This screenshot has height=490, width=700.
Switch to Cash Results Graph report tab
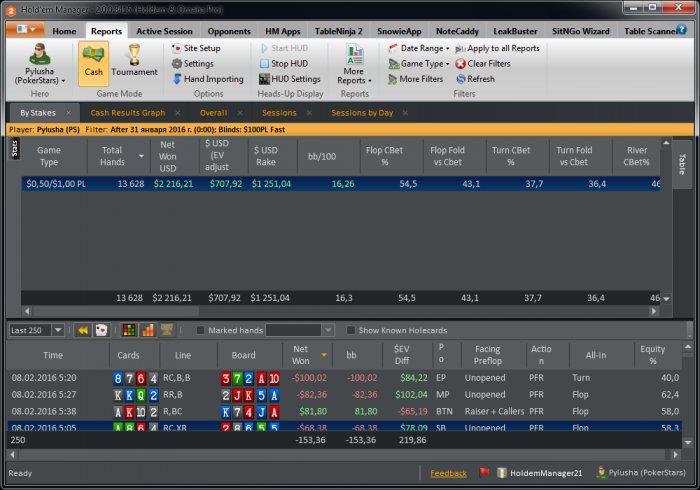tap(128, 113)
